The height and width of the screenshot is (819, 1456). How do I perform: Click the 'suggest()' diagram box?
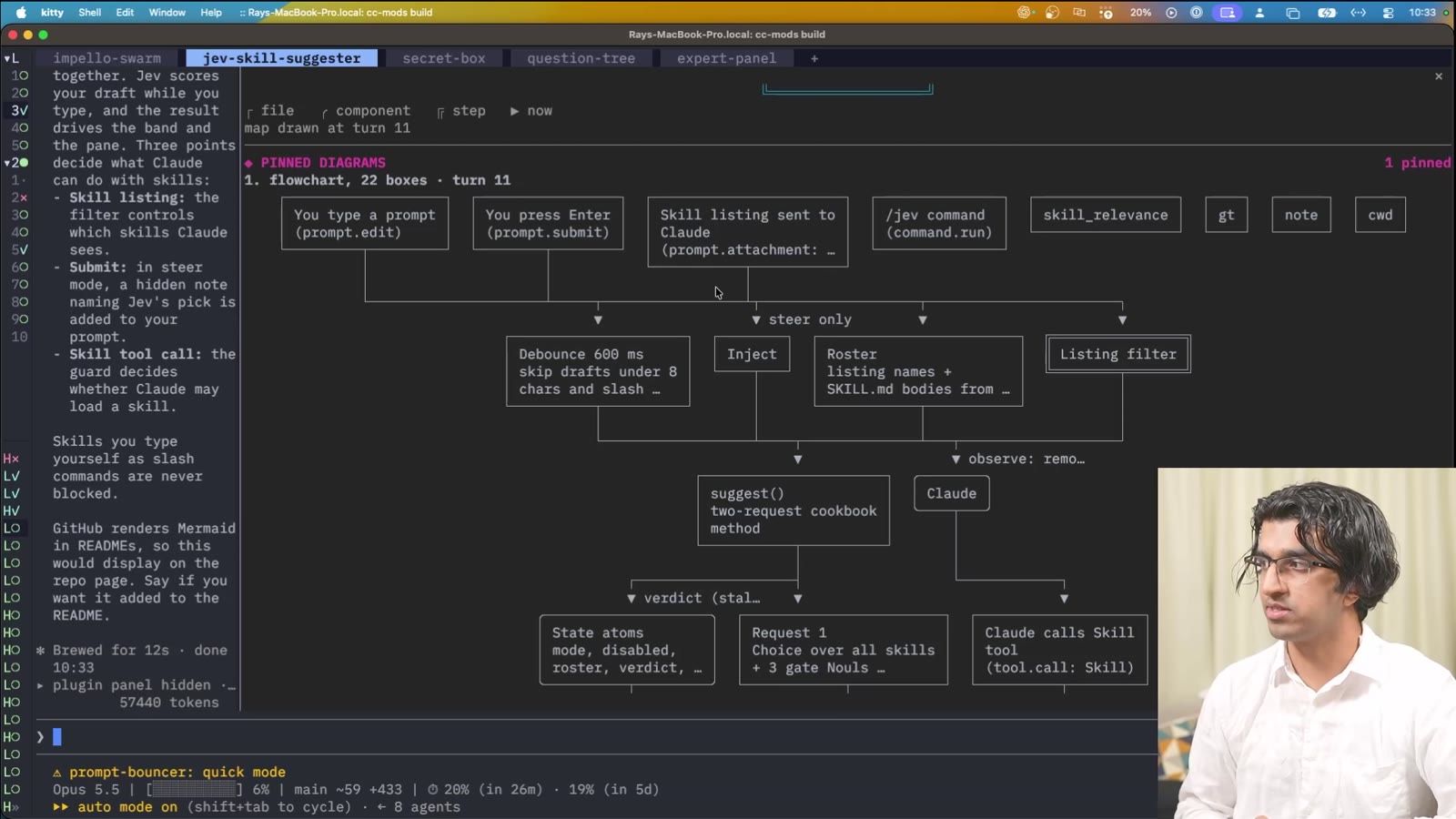pos(794,511)
